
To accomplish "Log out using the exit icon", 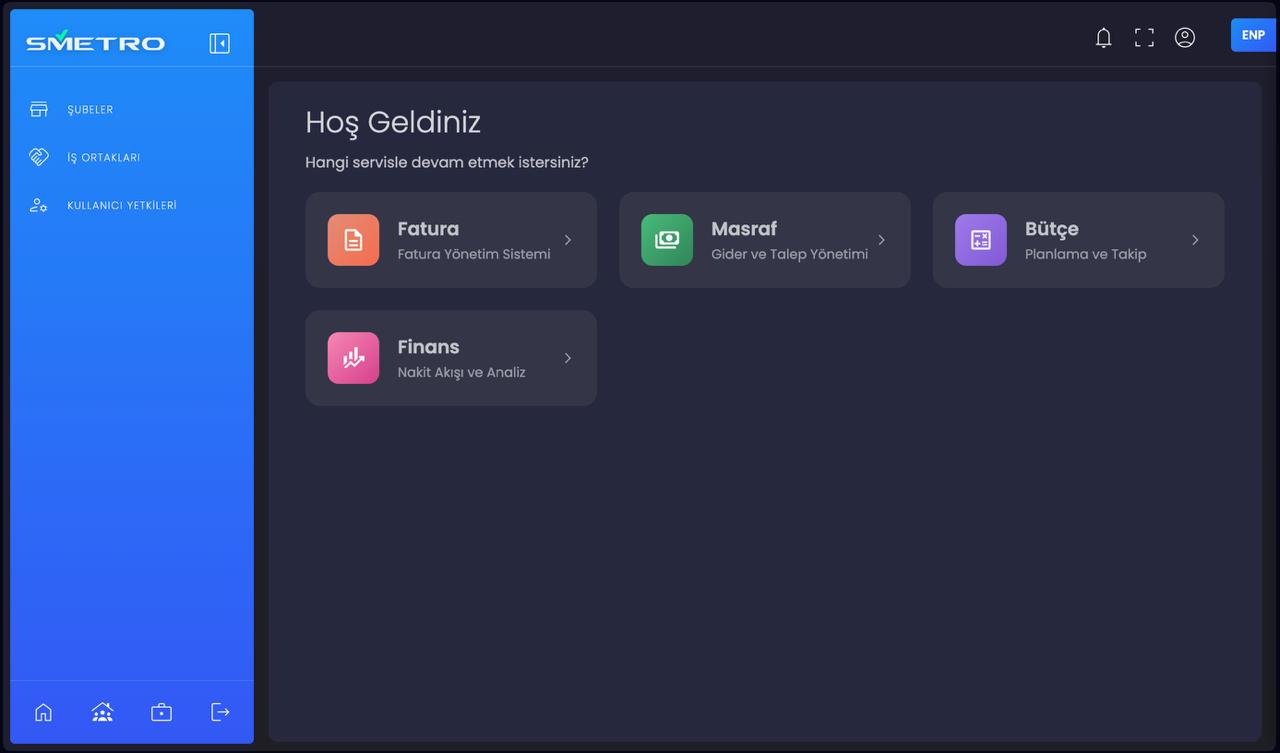I will (x=220, y=712).
